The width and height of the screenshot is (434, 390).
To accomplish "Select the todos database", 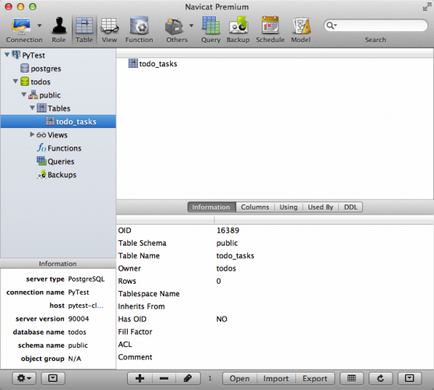I will [x=40, y=82].
